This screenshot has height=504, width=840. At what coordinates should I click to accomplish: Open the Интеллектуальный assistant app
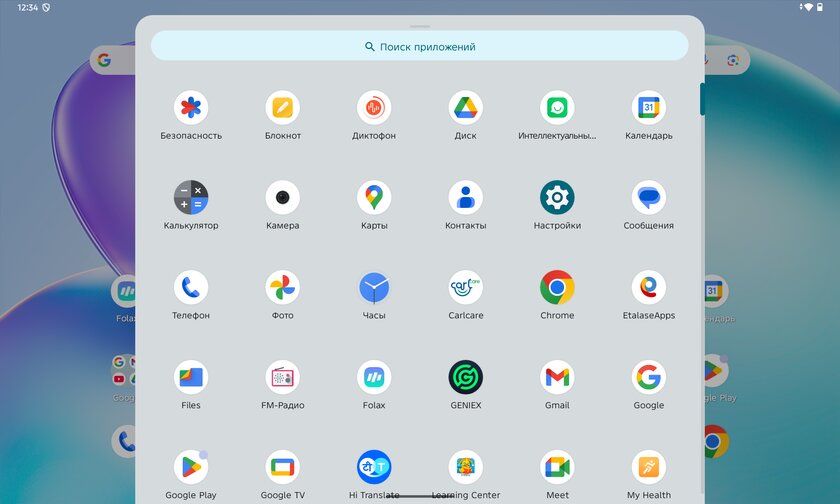(557, 108)
